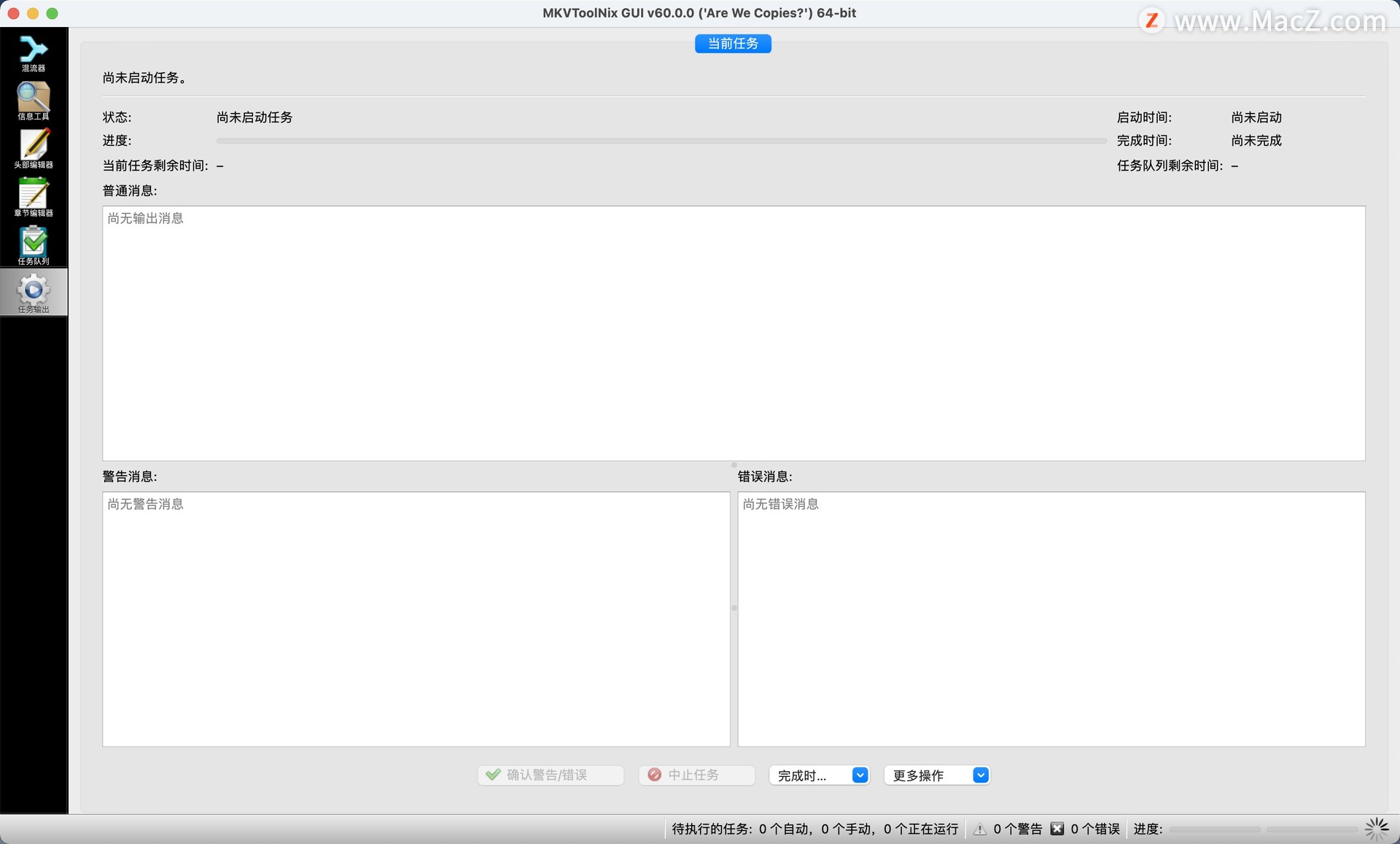Open the 章节编辑器 chapter editor

[34, 197]
